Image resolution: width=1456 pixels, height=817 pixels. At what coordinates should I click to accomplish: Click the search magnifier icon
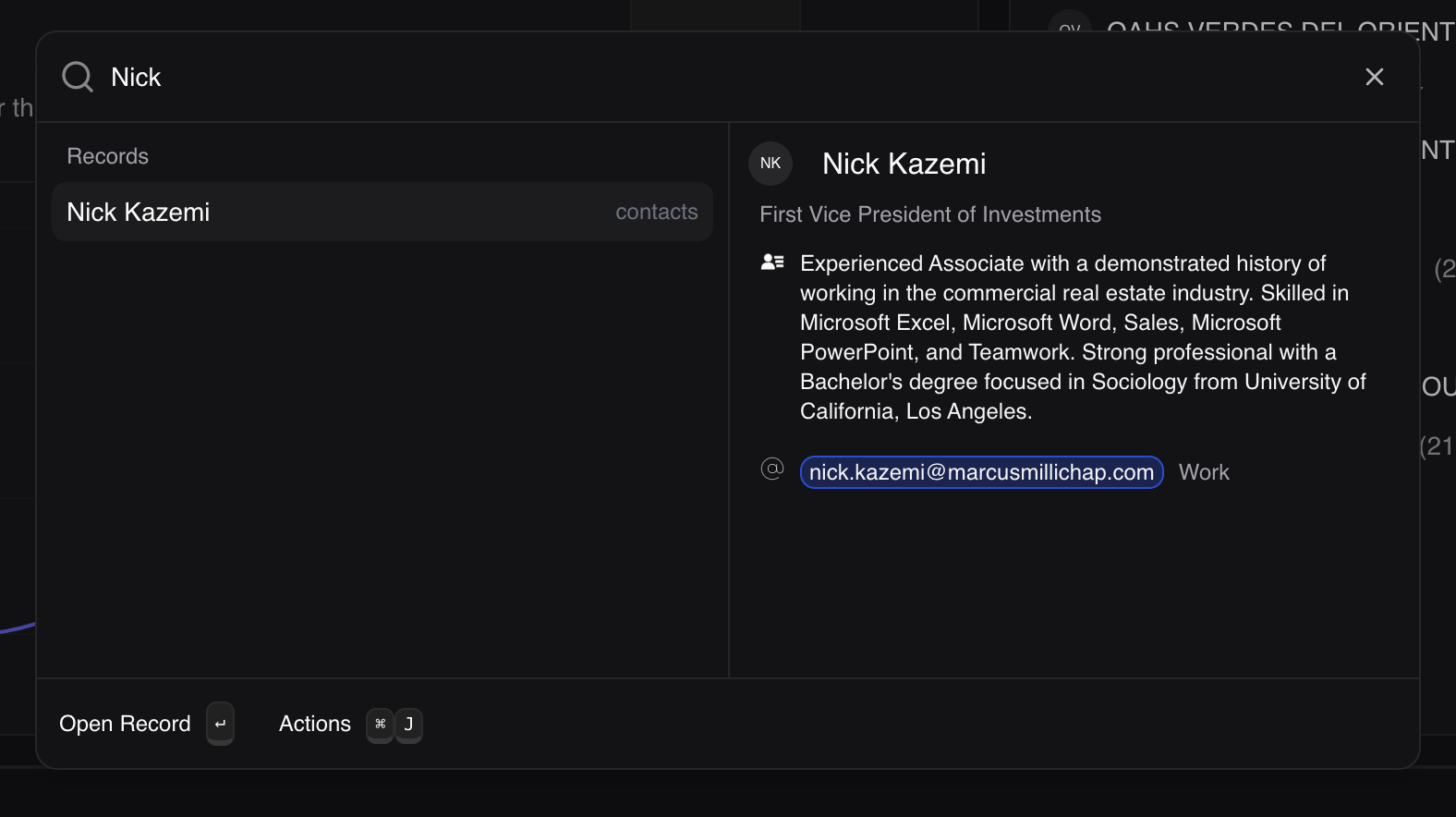[78, 77]
